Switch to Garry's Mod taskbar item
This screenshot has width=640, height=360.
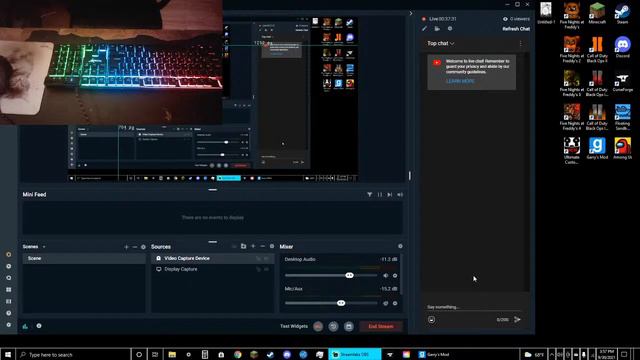tap(438, 354)
